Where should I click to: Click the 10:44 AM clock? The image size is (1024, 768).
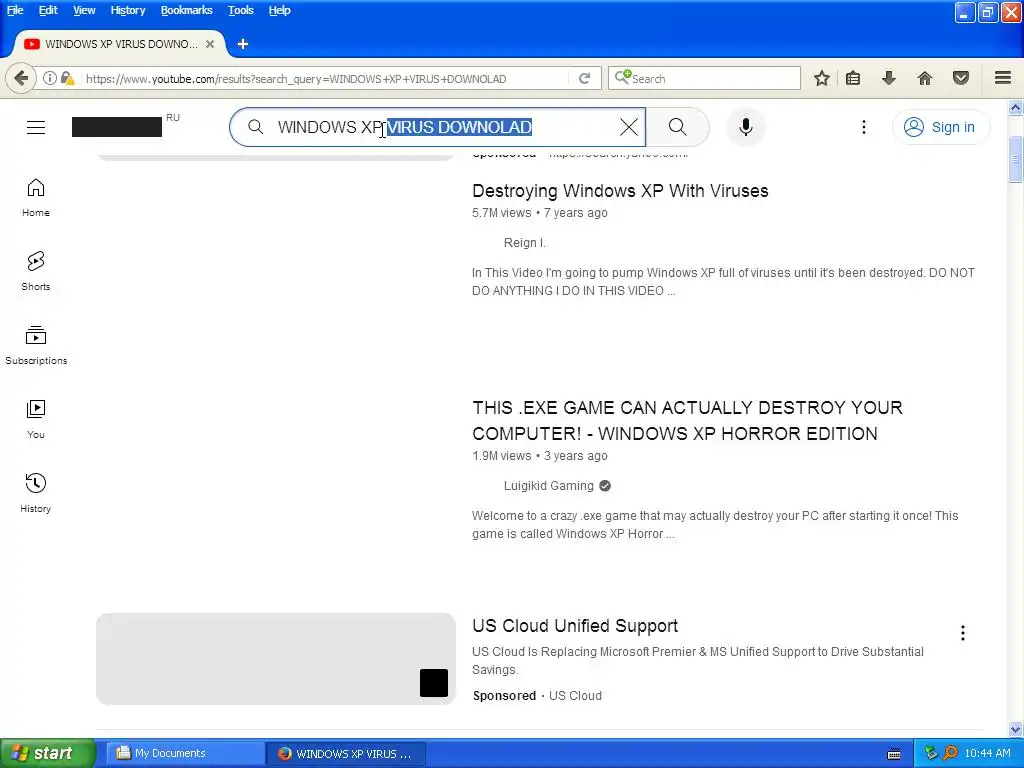(x=987, y=754)
